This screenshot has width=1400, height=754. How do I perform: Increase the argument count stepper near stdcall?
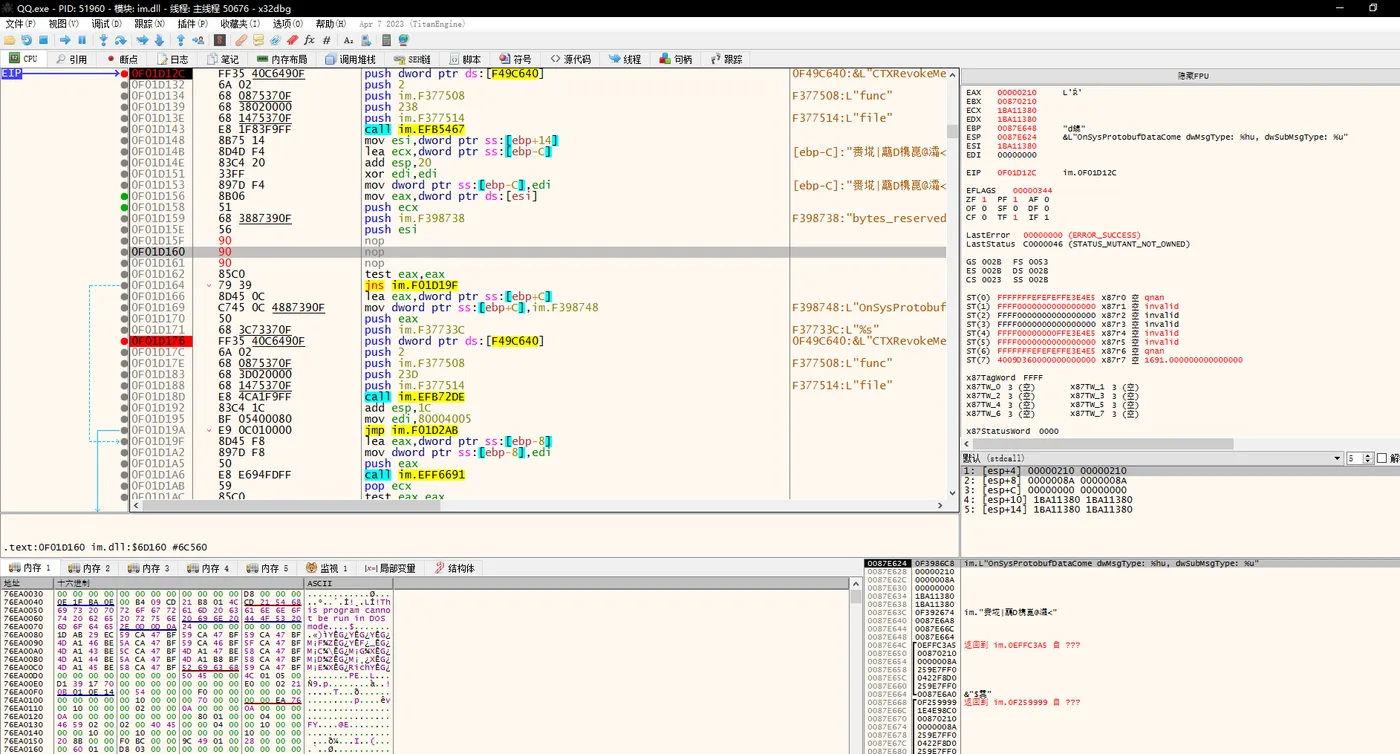[x=1367, y=455]
